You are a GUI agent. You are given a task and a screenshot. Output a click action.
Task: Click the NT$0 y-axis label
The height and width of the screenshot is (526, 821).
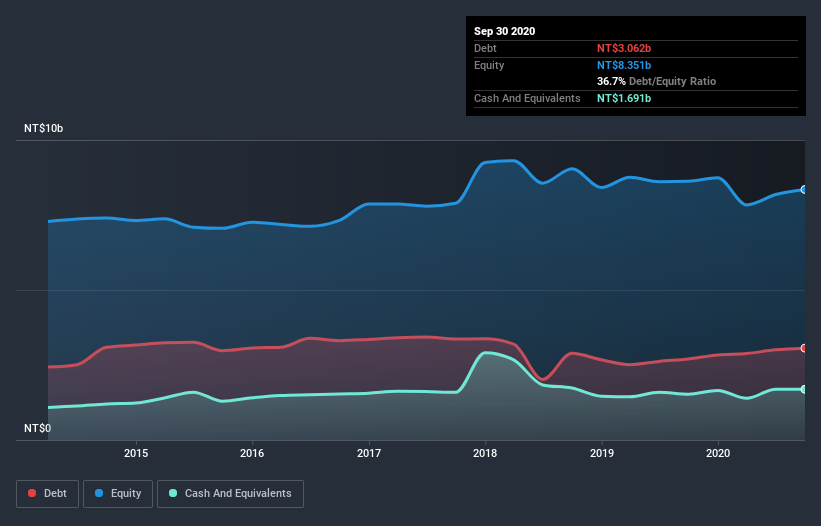(38, 428)
